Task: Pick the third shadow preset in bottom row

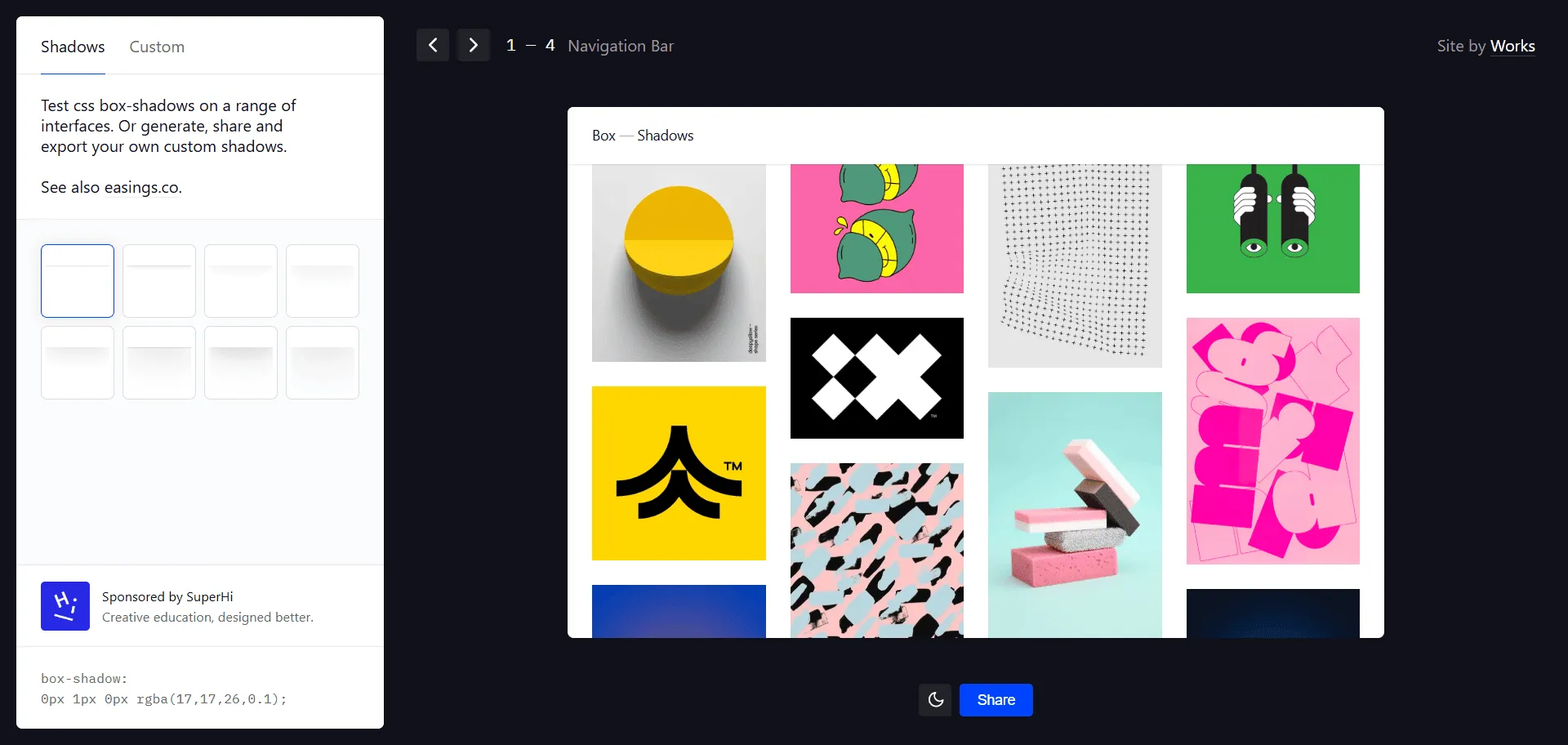Action: 241,363
